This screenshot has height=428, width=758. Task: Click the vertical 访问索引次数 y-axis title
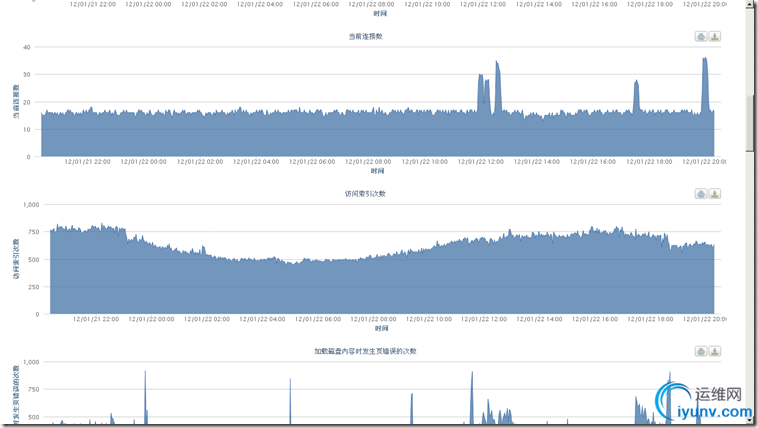(16, 259)
